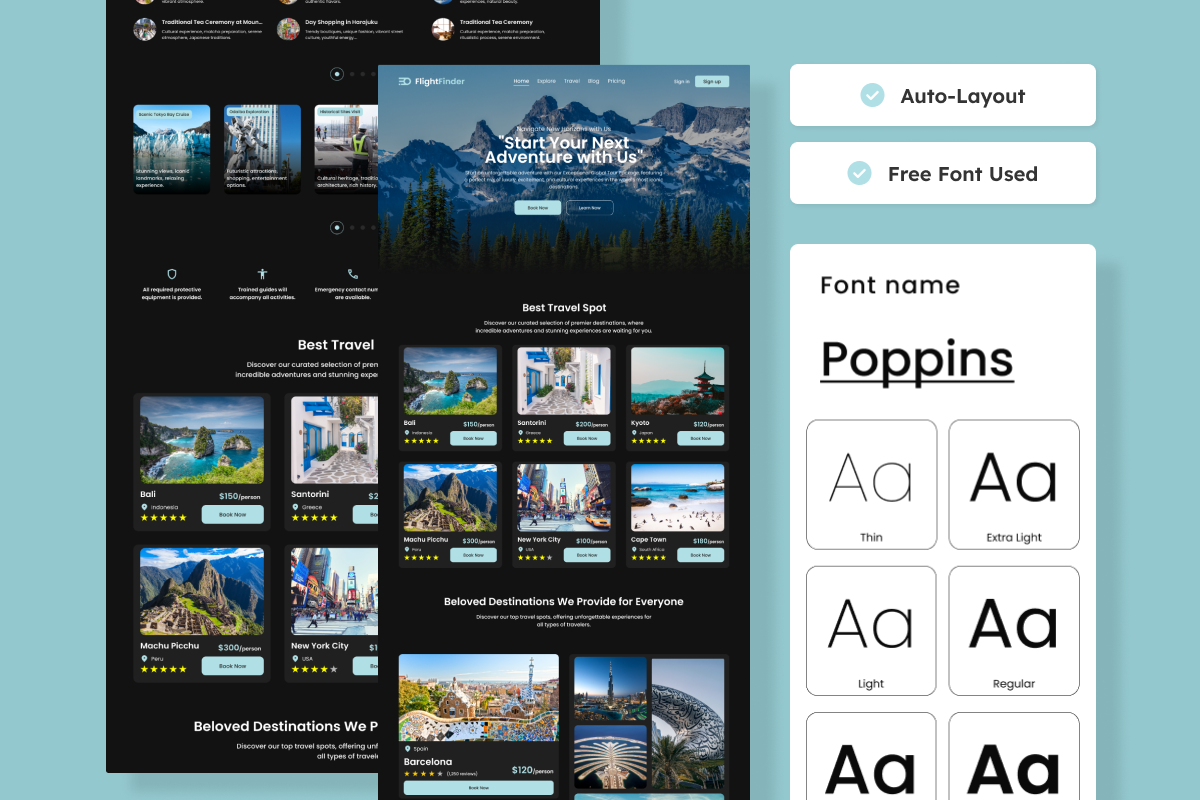Open the Burj Khalifa skyline photo
Image resolution: width=1200 pixels, height=800 pixels.
tap(610, 689)
